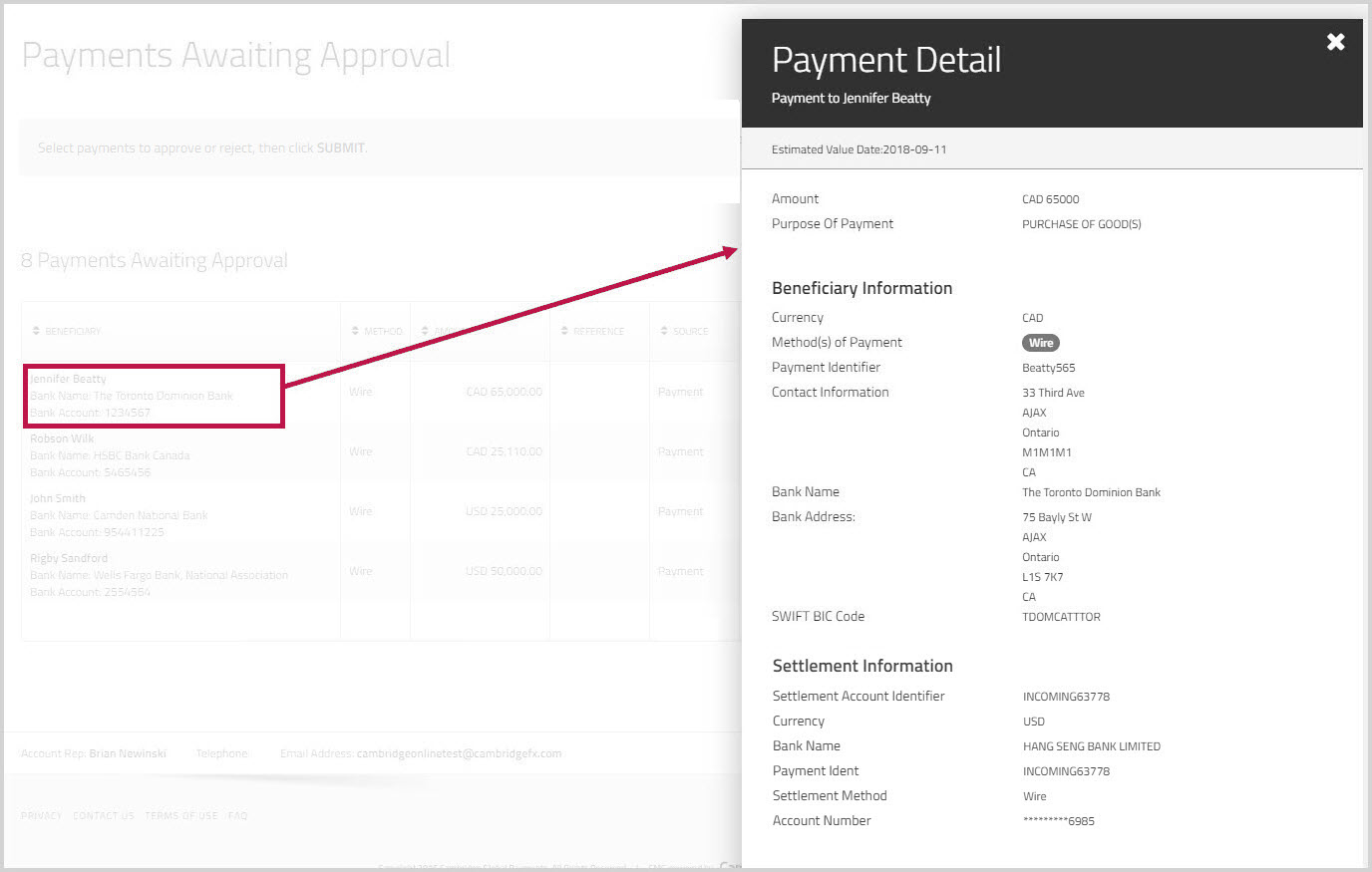Click the SWIFT BIC code TDOMCATTTOR
This screenshot has height=872, width=1372.
[x=1061, y=617]
